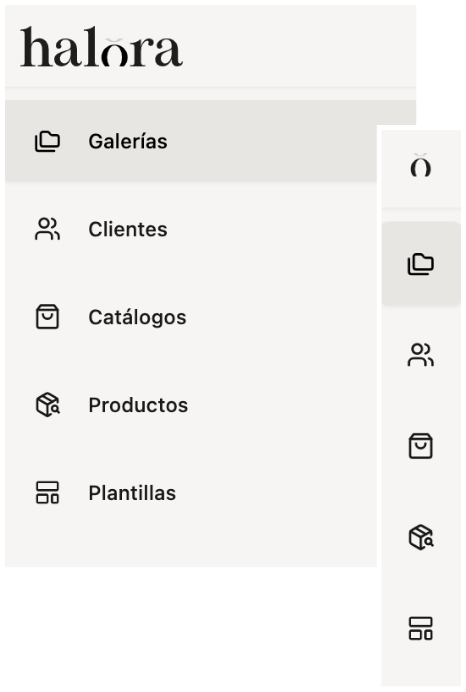
Task: Click the small halora 'o' logo in collapsed rail
Action: tap(421, 165)
